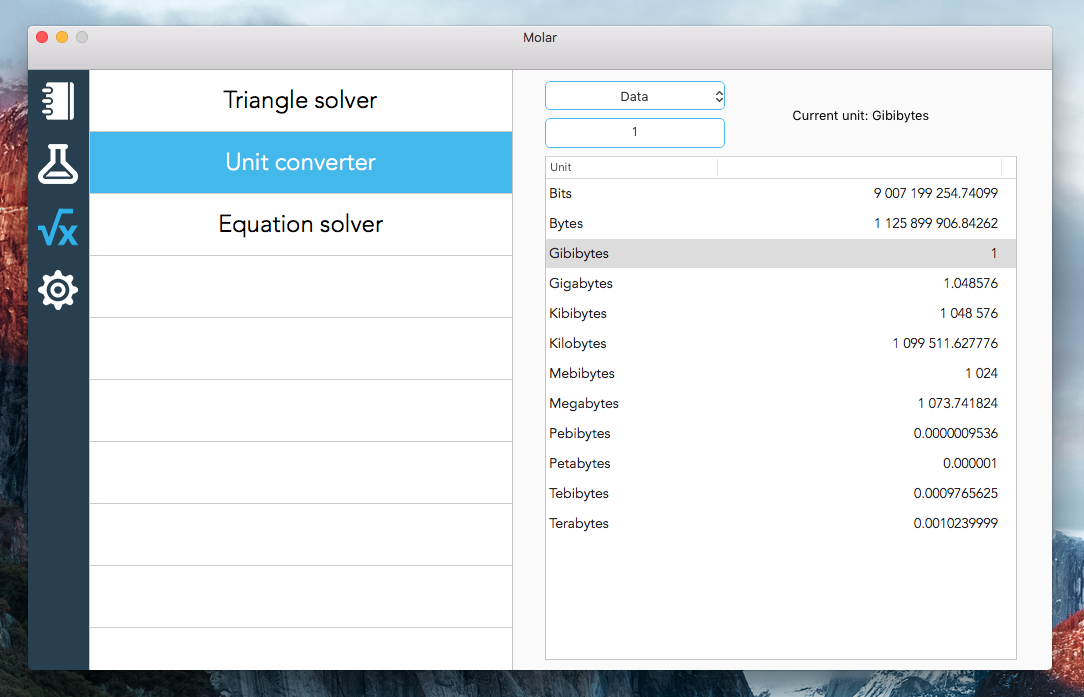Open settings via the gear icon
Screen dimensions: 1084x697
58,290
